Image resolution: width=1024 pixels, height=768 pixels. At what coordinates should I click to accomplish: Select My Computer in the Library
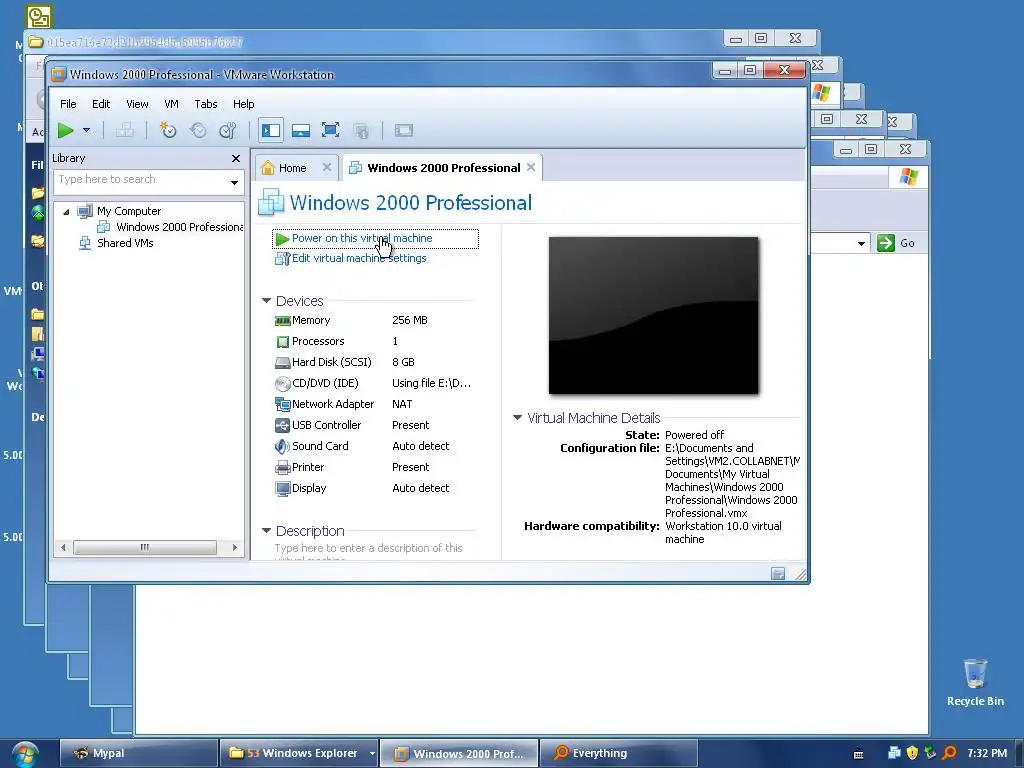click(x=129, y=211)
